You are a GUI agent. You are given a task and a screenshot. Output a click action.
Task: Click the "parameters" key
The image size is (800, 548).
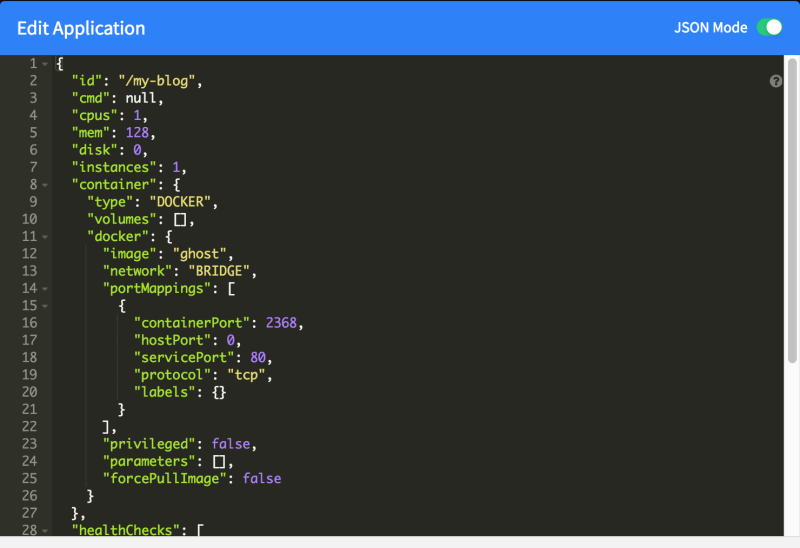[x=149, y=461]
